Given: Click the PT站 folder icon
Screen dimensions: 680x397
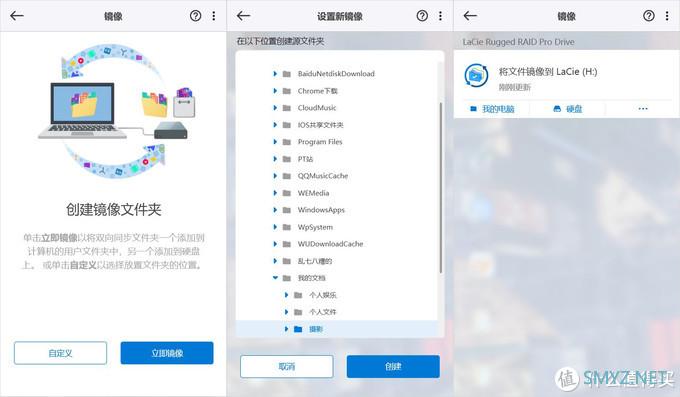Looking at the screenshot, I should (x=287, y=159).
